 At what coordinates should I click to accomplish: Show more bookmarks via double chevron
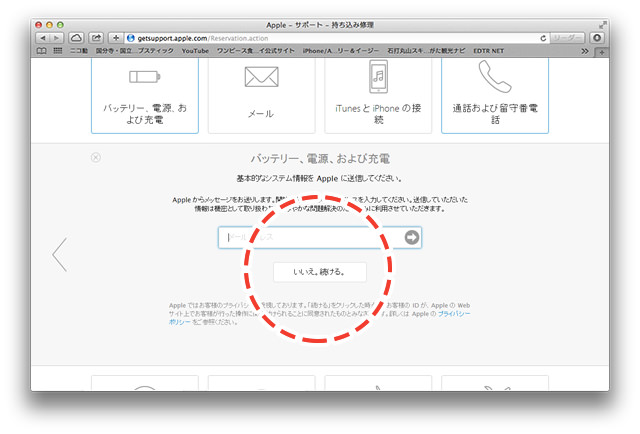coord(585,51)
